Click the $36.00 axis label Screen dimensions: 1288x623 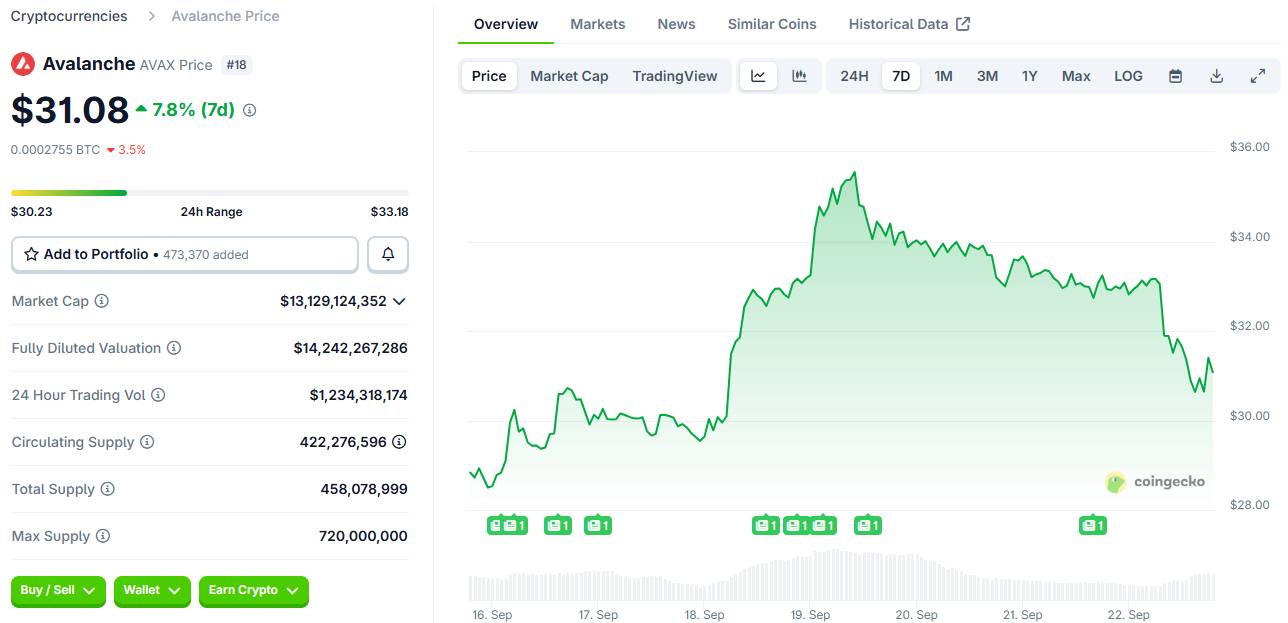1250,147
